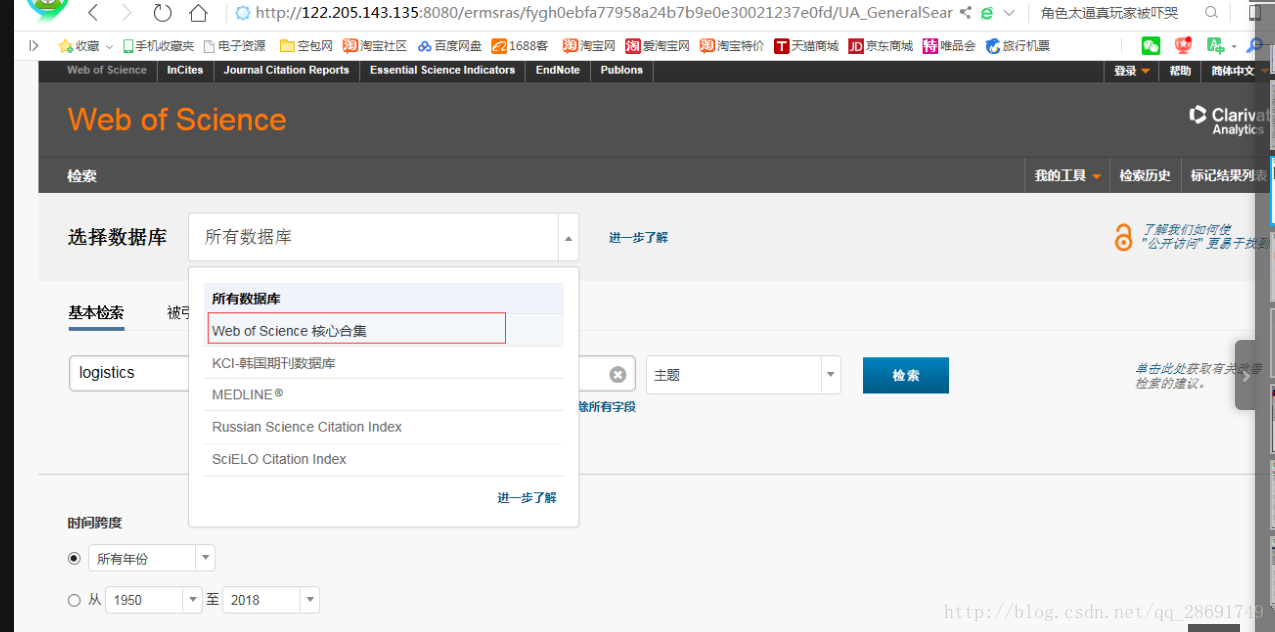
Task: Click the Web of Science orange logo
Action: click(177, 120)
